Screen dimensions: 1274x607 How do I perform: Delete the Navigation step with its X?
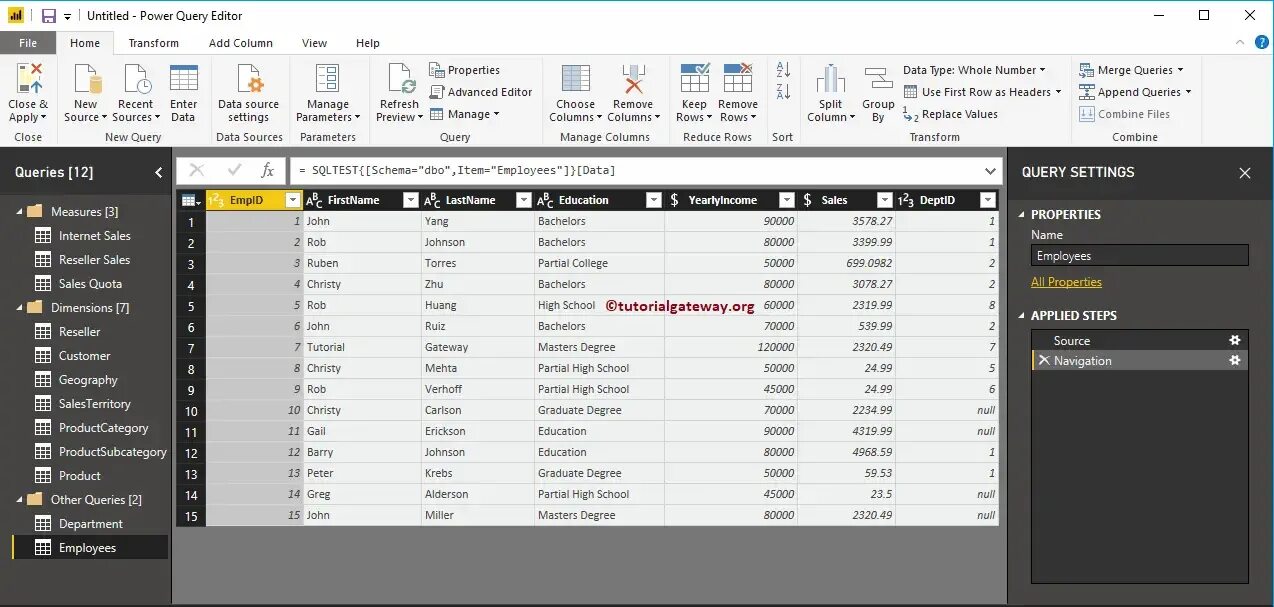(1044, 360)
